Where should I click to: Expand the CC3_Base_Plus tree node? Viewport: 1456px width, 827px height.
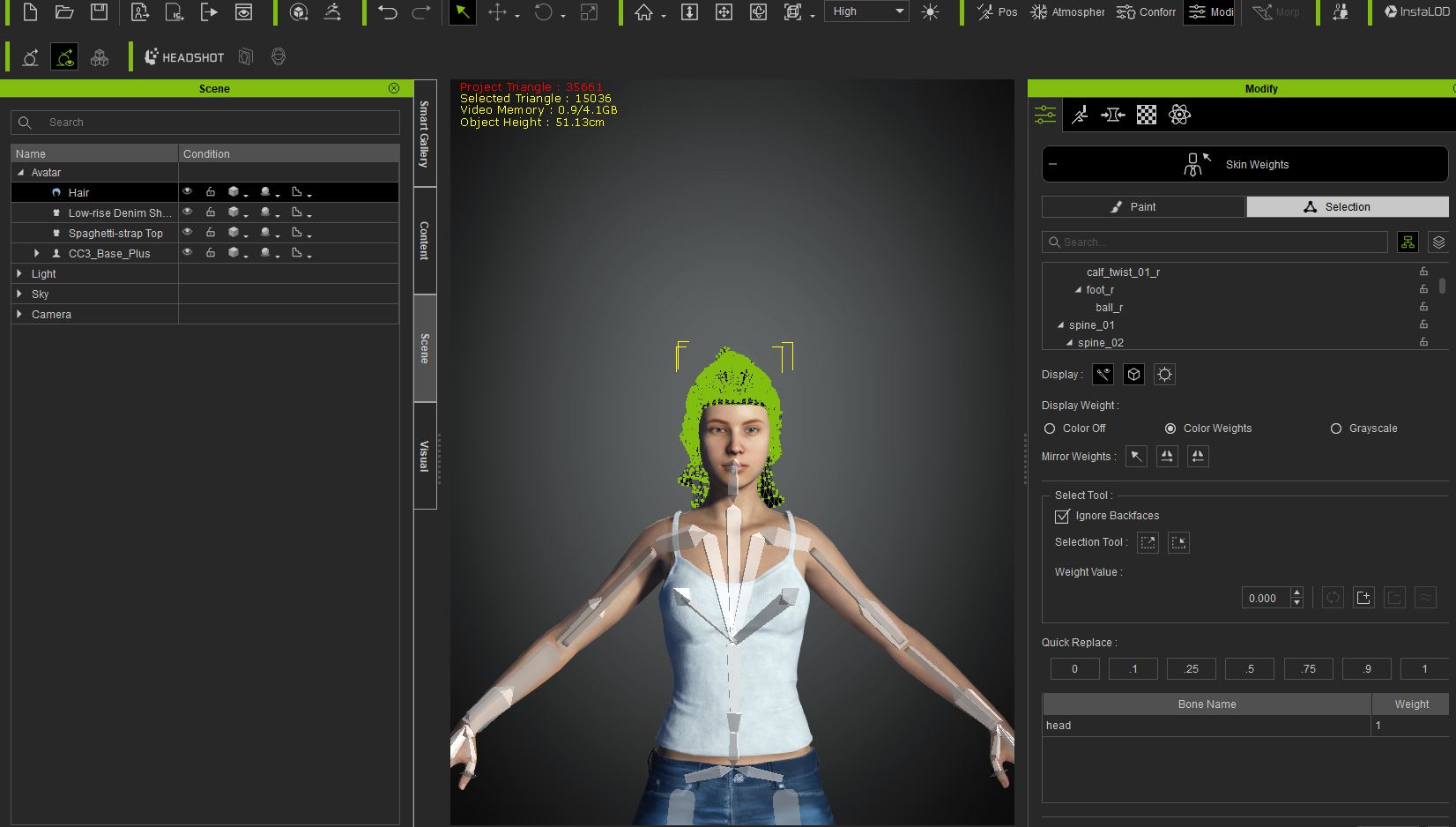pyautogui.click(x=37, y=253)
